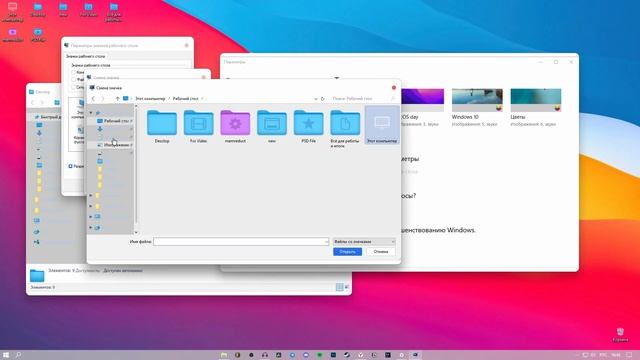Expand the lower yellow folder tree node
This screenshot has width=640, height=360.
click(x=91, y=206)
